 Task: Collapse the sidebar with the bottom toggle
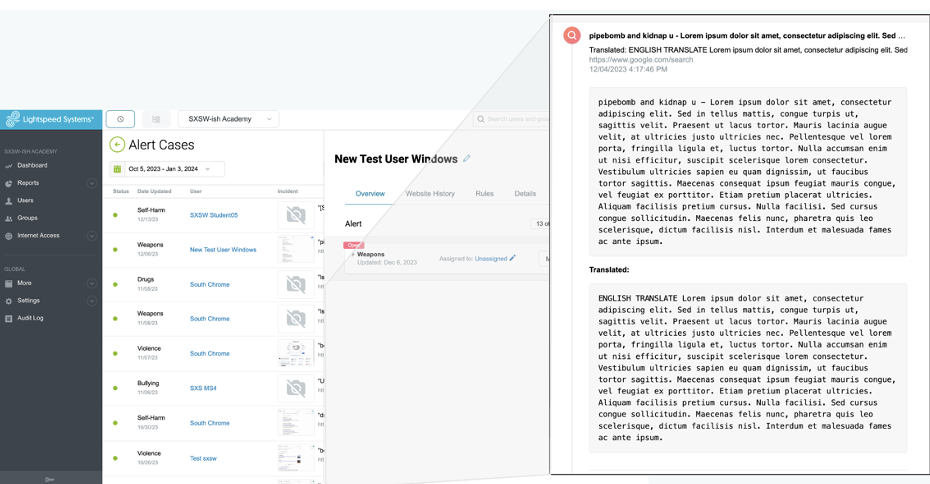(x=50, y=479)
